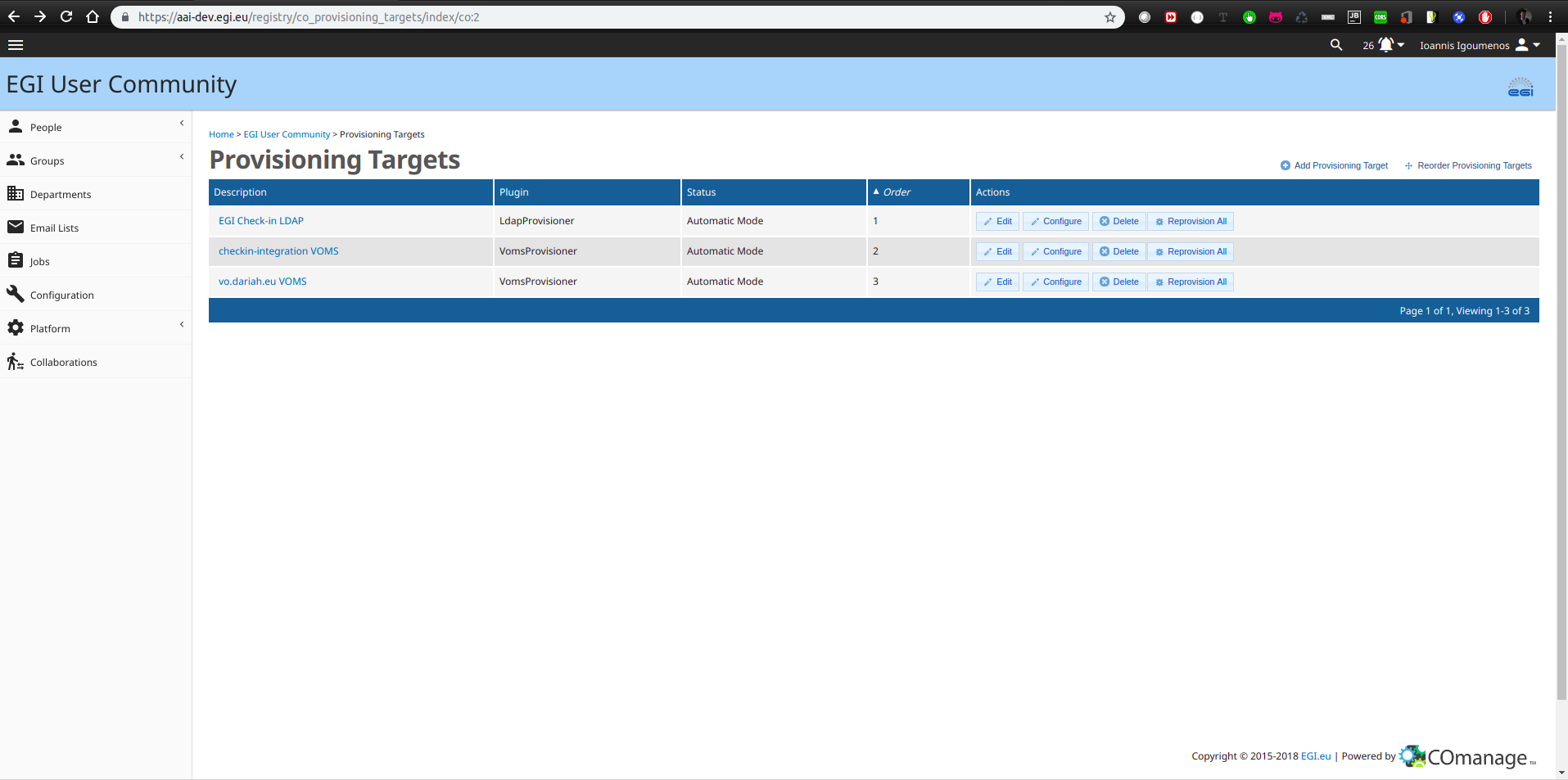
Task: Open checkin-integration VOMS target
Action: click(x=278, y=251)
